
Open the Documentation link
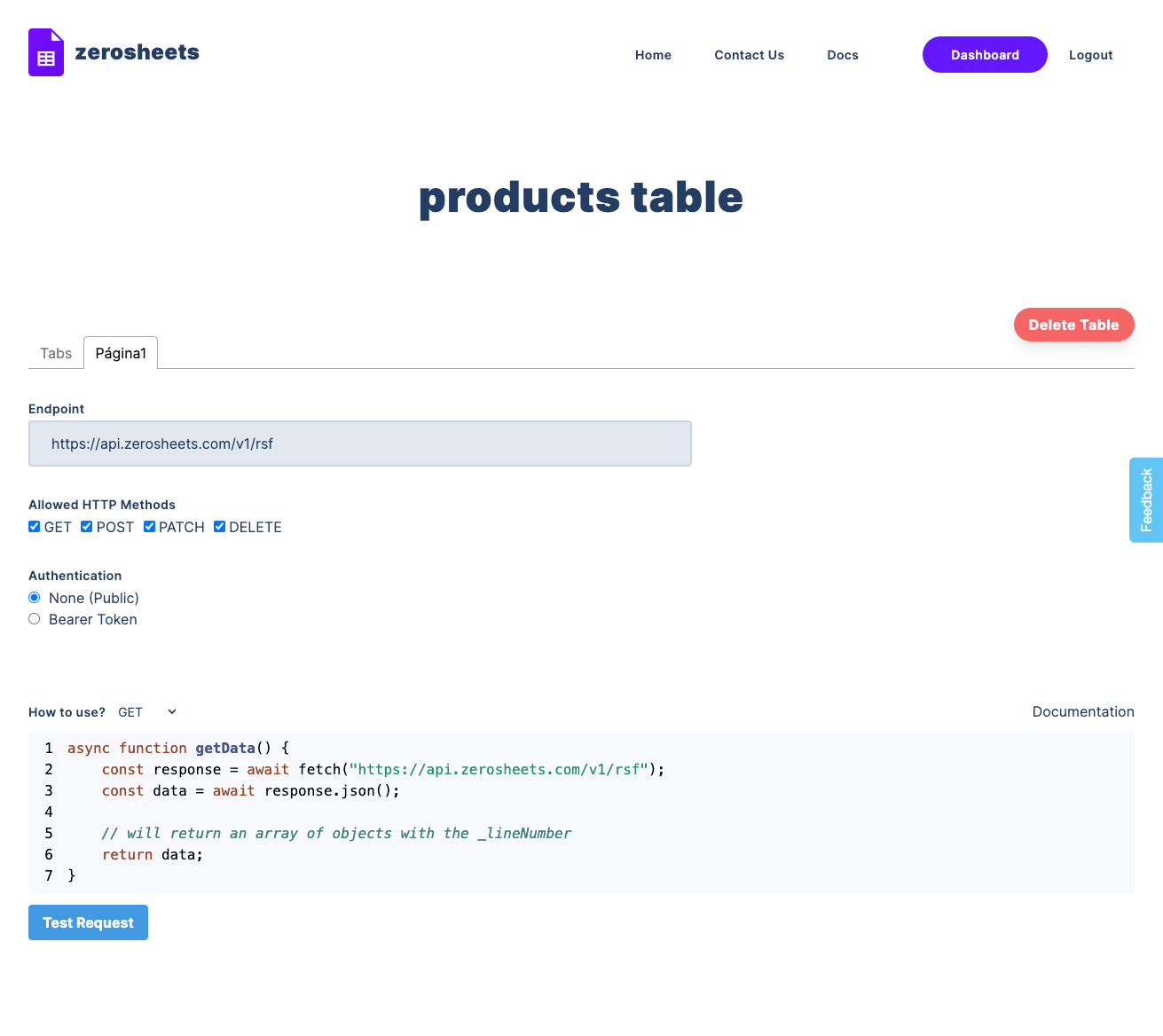(1083, 711)
